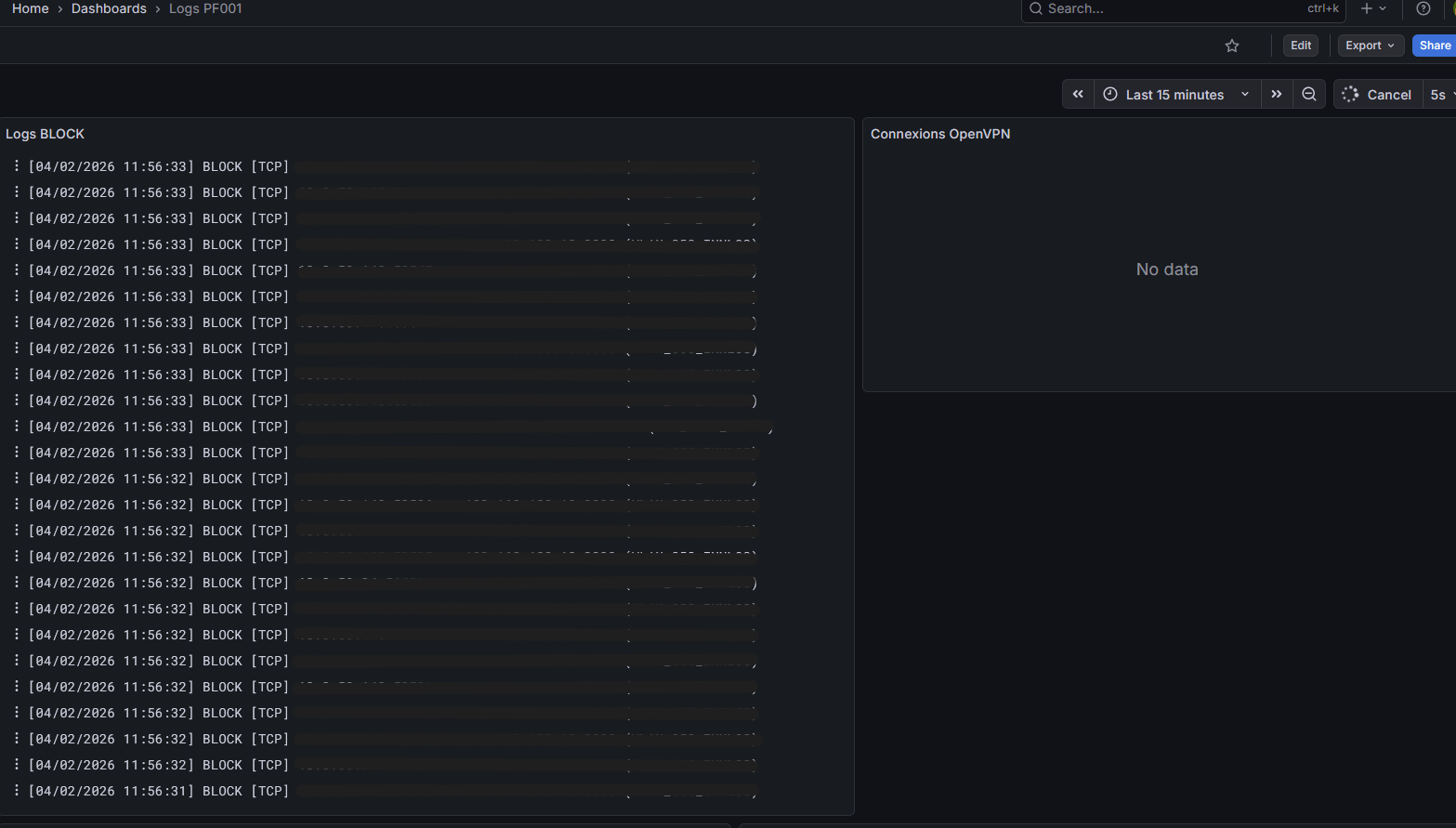Expand the Export dropdown

tap(1370, 46)
